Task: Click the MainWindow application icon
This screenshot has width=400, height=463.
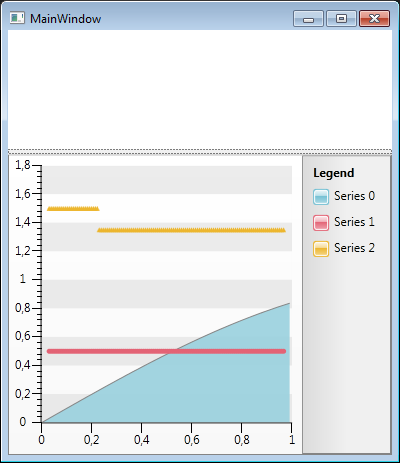Action: [17, 18]
